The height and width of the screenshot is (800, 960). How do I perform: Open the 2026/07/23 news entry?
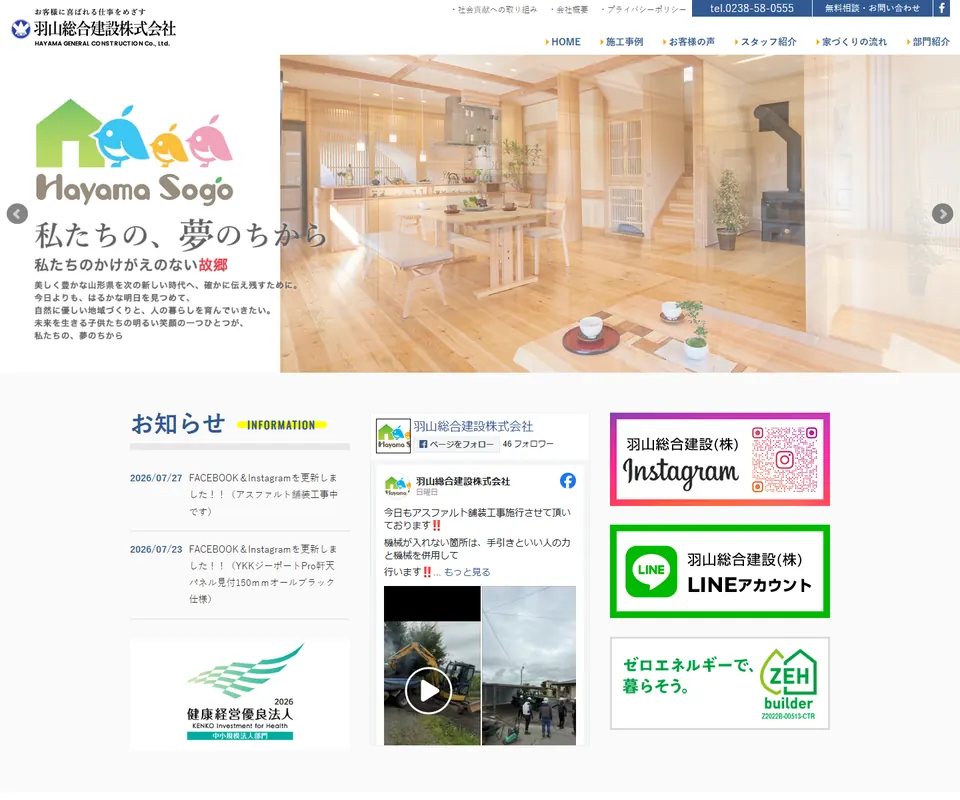(239, 574)
